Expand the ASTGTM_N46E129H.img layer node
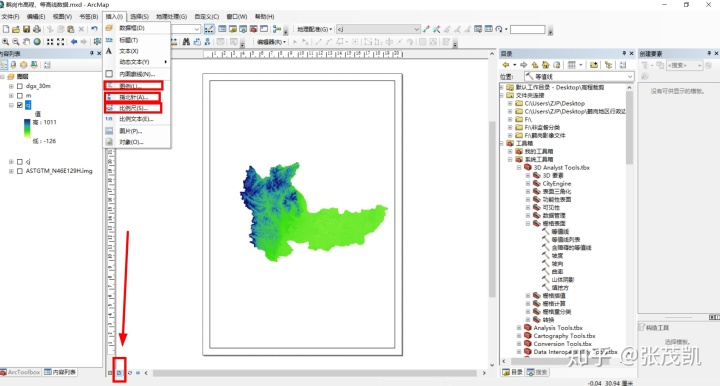The height and width of the screenshot is (386, 720). coord(11,171)
